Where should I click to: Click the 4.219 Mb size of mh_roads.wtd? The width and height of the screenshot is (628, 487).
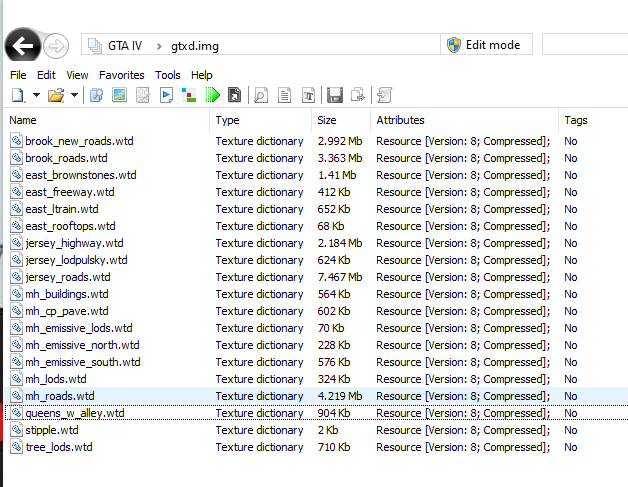coord(340,396)
